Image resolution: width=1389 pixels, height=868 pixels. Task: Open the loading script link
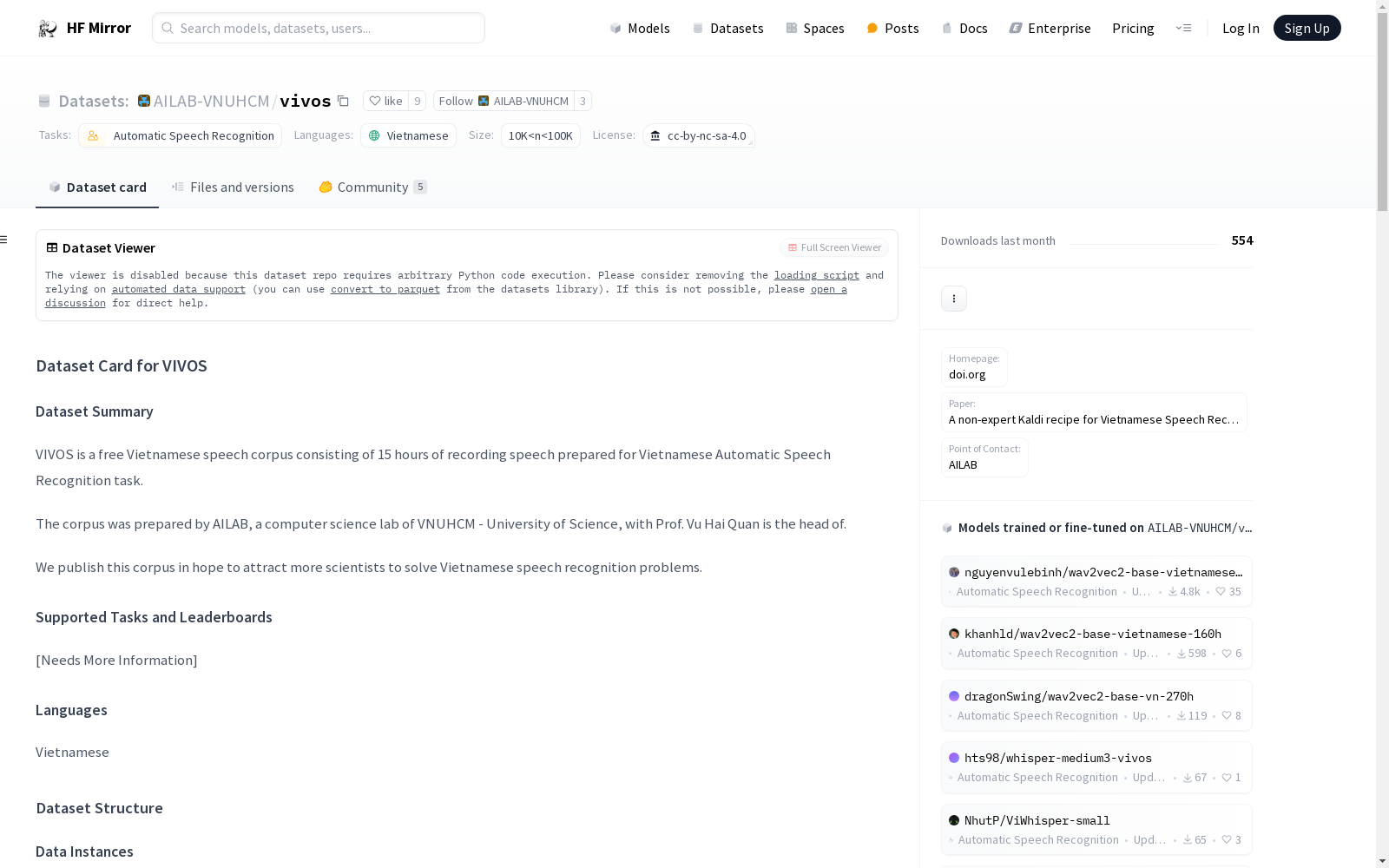[x=817, y=275]
